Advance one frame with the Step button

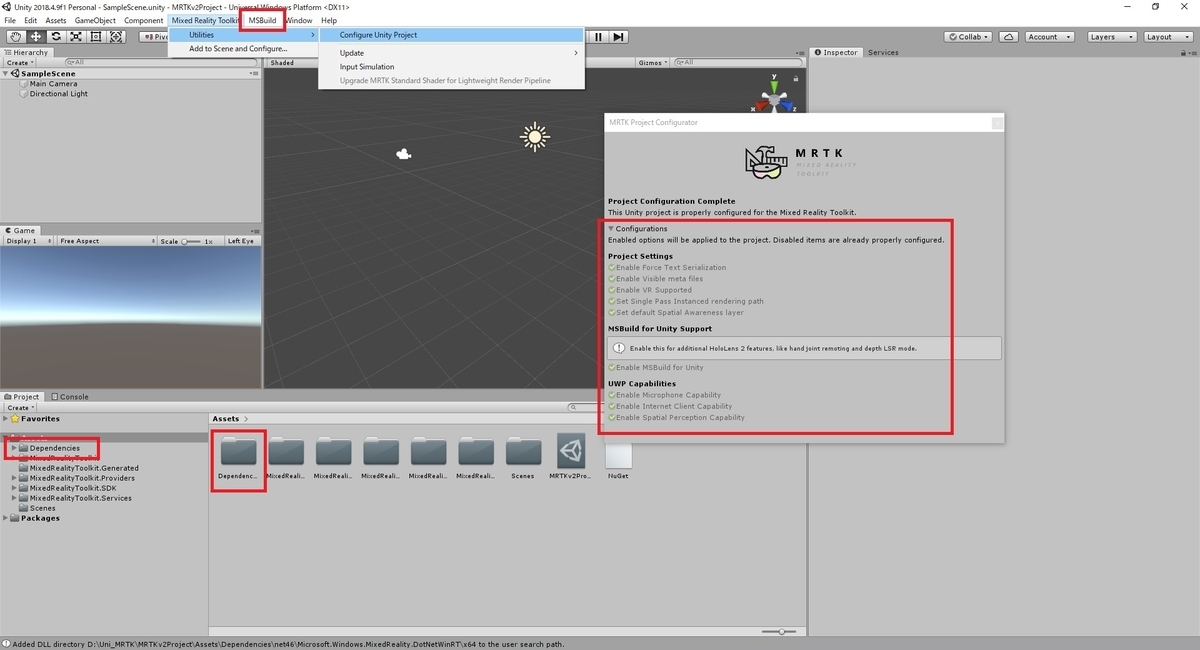click(x=619, y=37)
